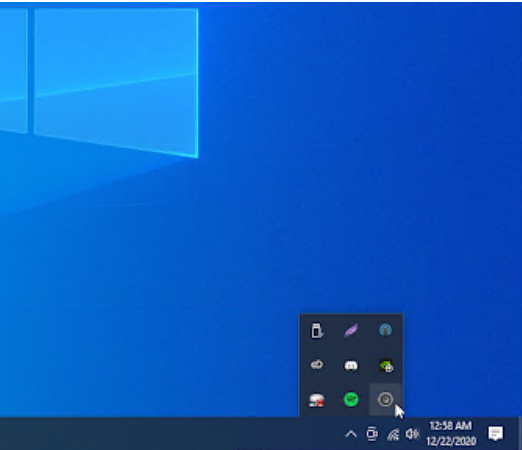Open Adobe Creative Cloud from tray
The height and width of the screenshot is (450, 522).
pos(317,365)
